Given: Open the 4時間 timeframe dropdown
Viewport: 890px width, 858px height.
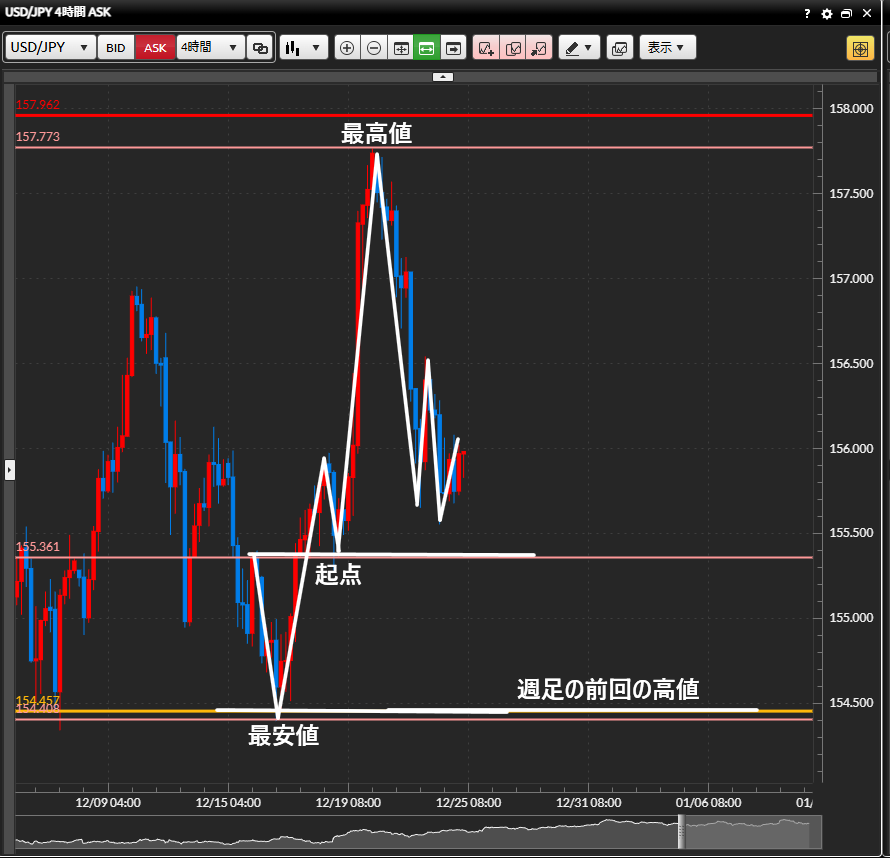Looking at the screenshot, I should (x=210, y=48).
